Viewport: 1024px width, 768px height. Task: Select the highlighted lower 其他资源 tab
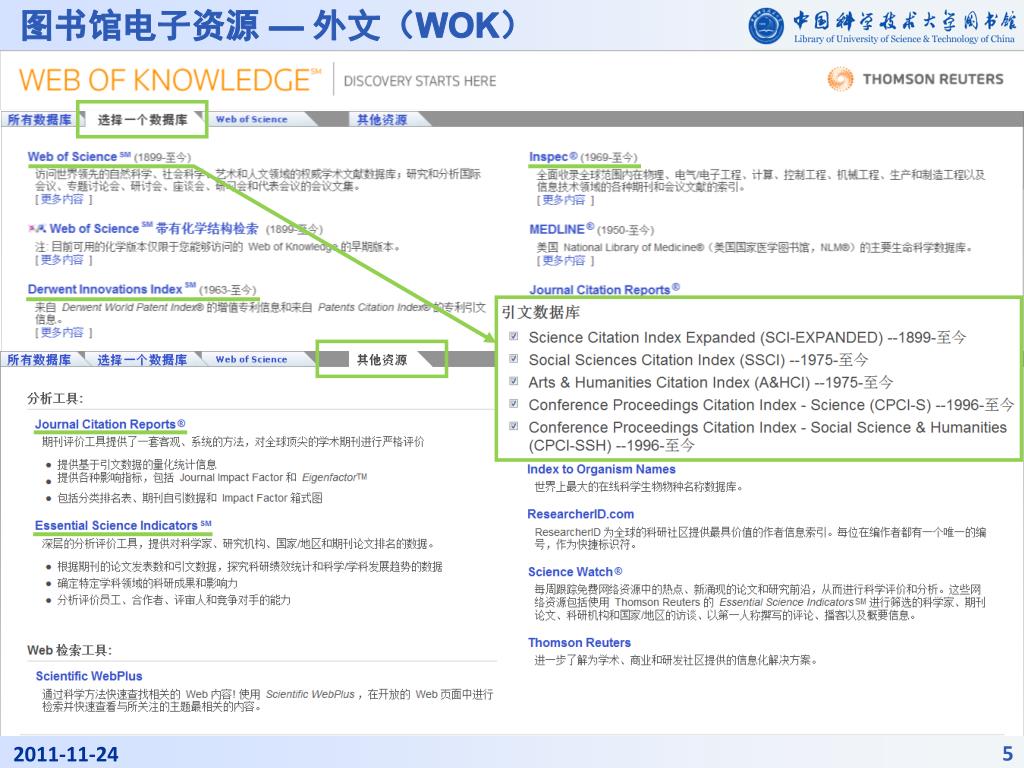point(382,360)
